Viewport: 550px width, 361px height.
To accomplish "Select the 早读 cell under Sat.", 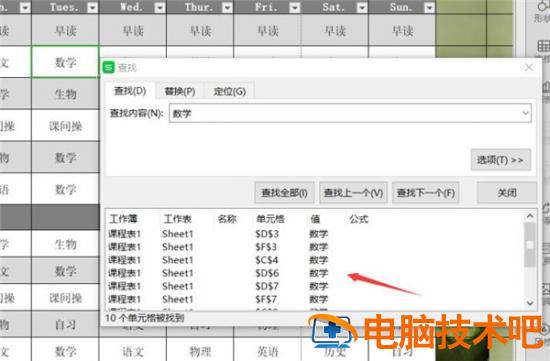I will [335, 31].
